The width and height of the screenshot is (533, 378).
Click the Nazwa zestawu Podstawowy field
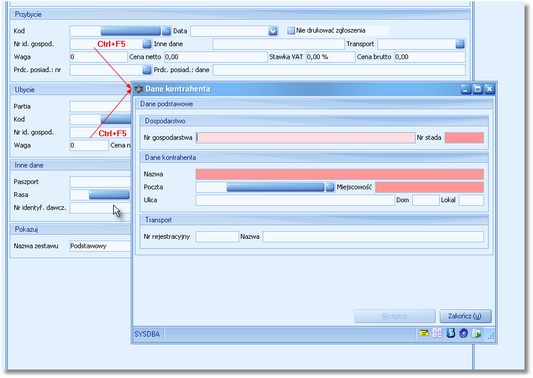[x=100, y=246]
